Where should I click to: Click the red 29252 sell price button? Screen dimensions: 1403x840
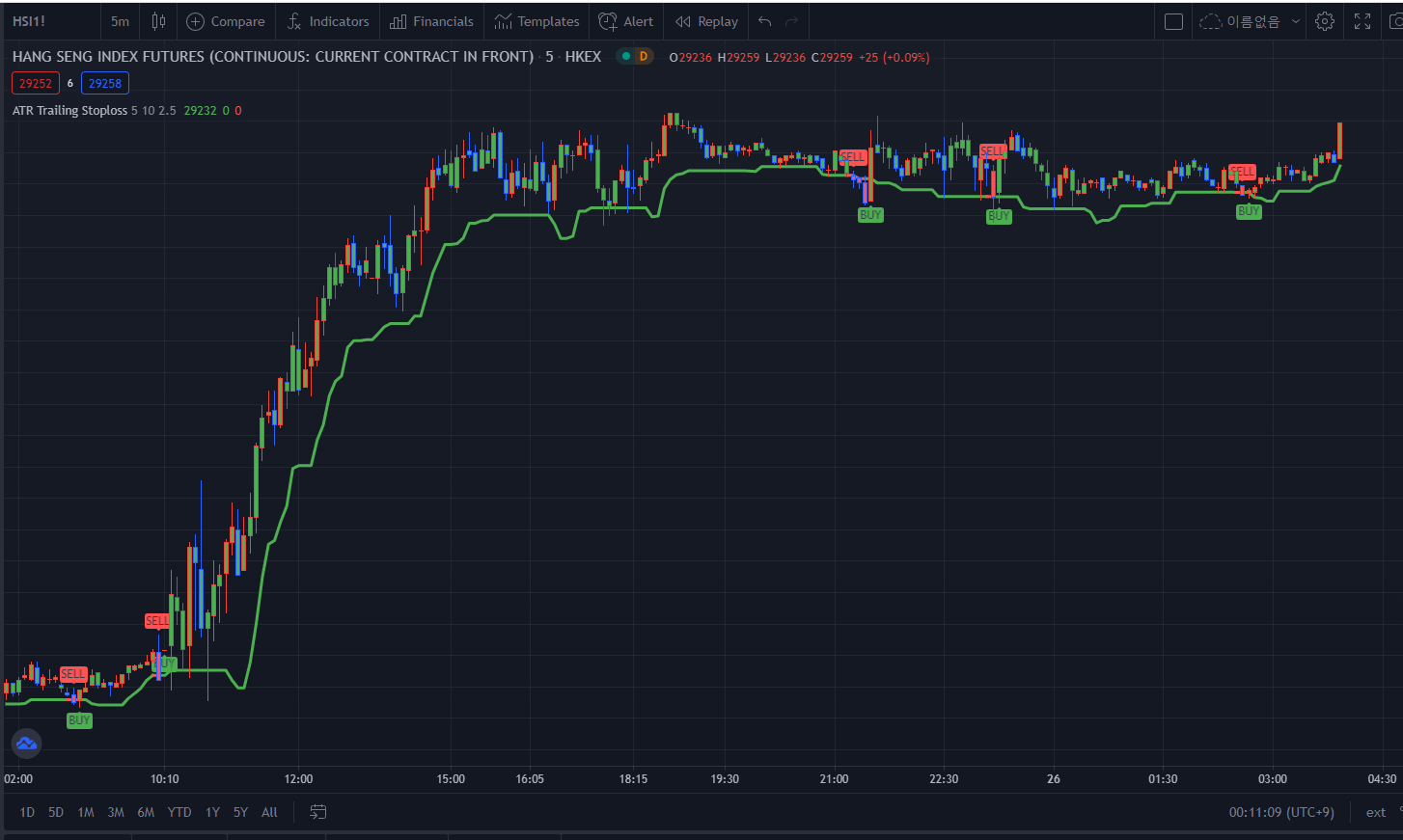[36, 84]
